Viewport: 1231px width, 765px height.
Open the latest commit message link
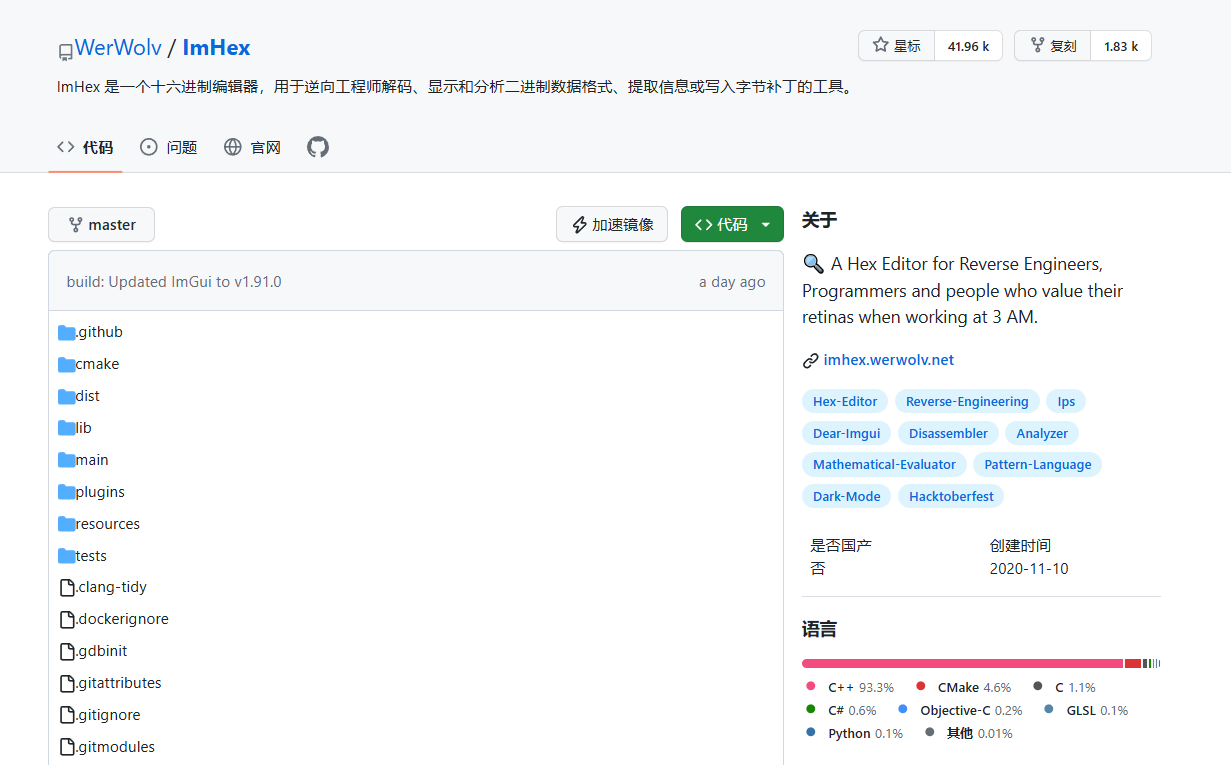(174, 282)
